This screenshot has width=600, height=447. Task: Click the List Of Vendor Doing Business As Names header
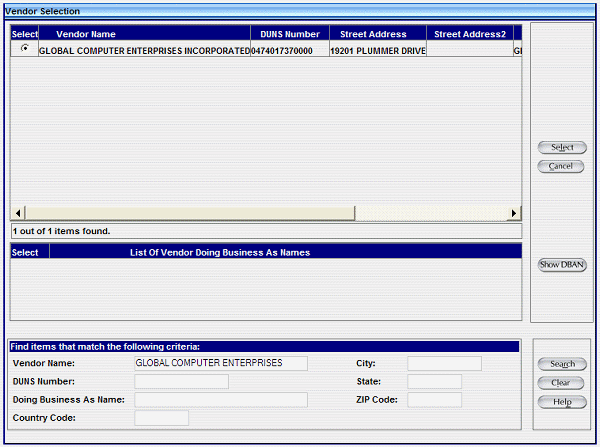tap(285, 253)
